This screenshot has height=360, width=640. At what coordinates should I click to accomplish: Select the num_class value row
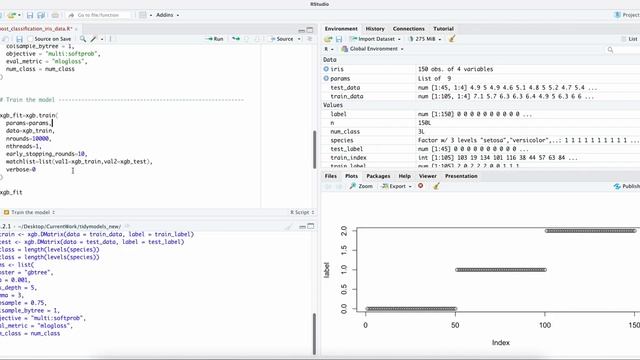pos(481,131)
